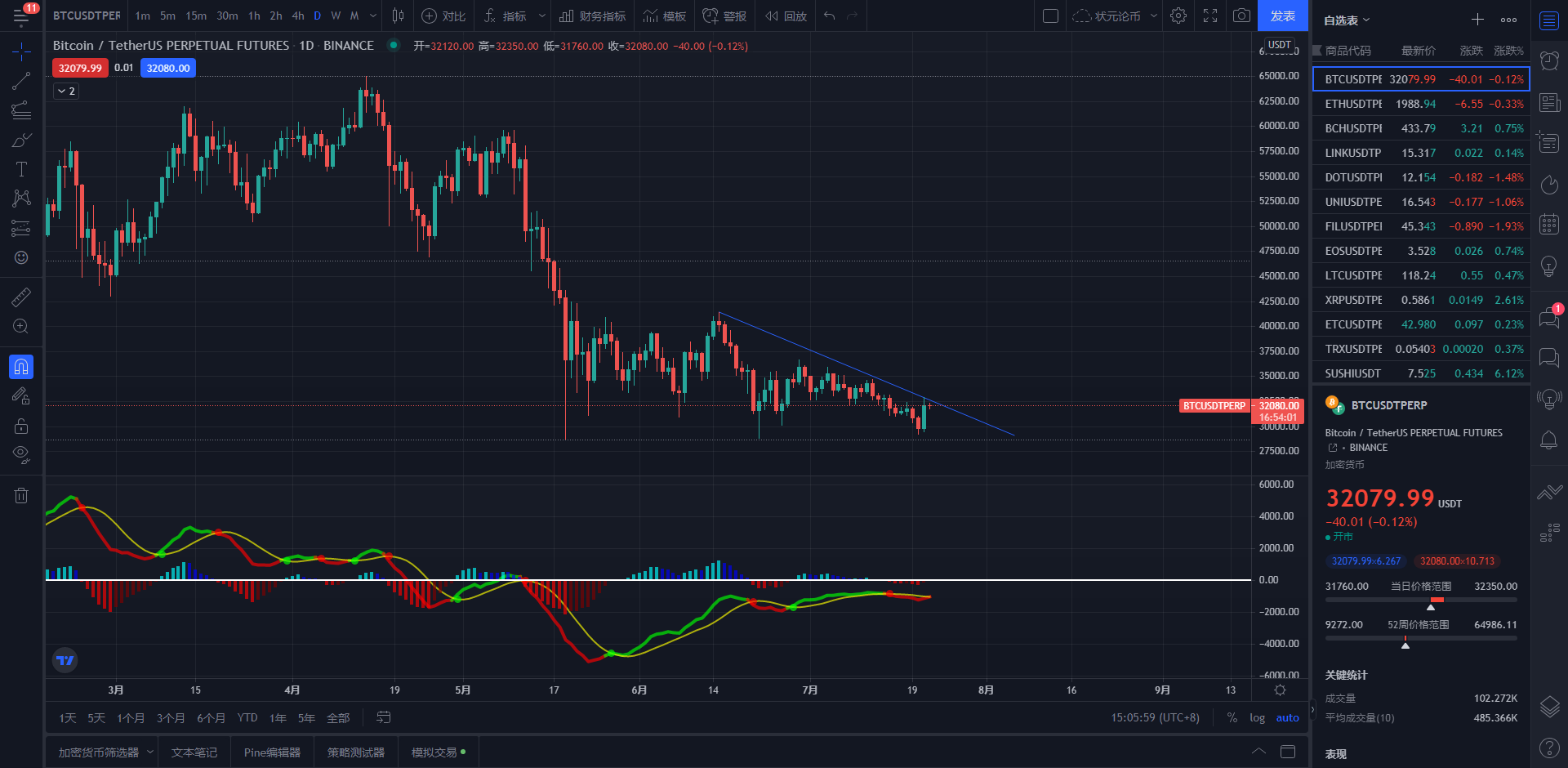Screen dimensions: 1568x768
Task: Select the crosshair cursor tool
Action: [21, 51]
